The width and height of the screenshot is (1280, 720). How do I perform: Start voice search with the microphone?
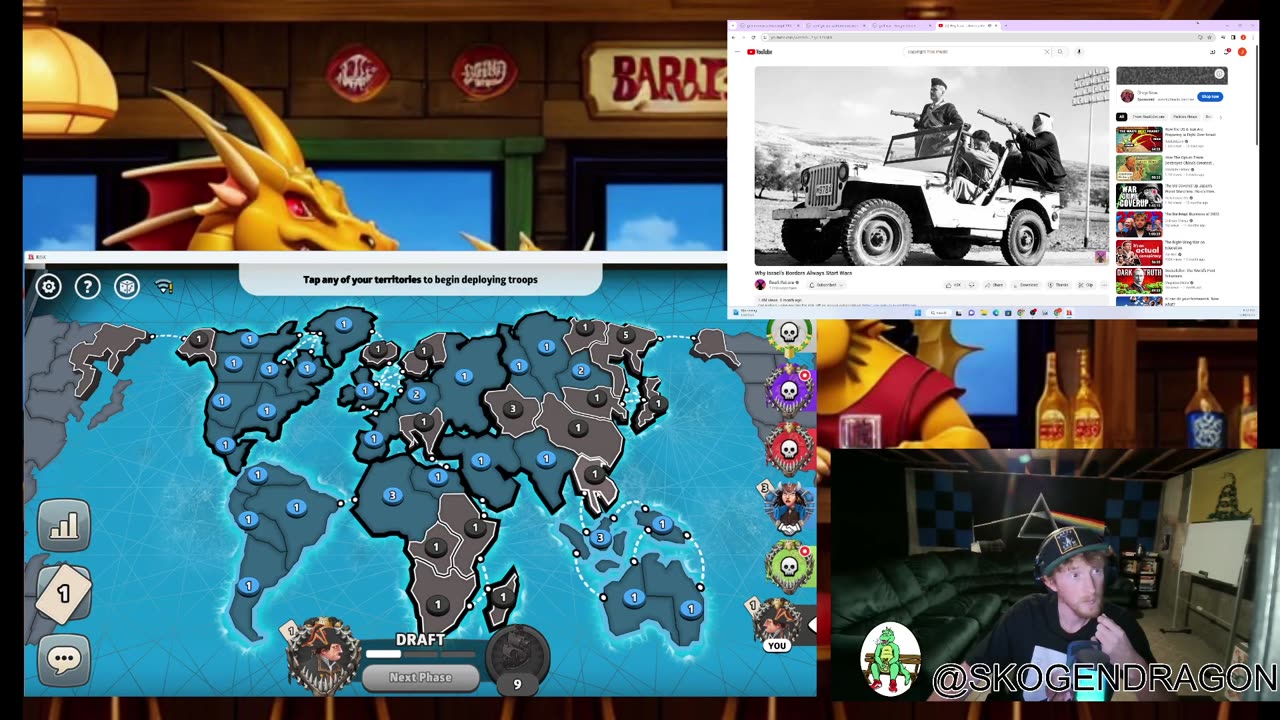(1079, 52)
